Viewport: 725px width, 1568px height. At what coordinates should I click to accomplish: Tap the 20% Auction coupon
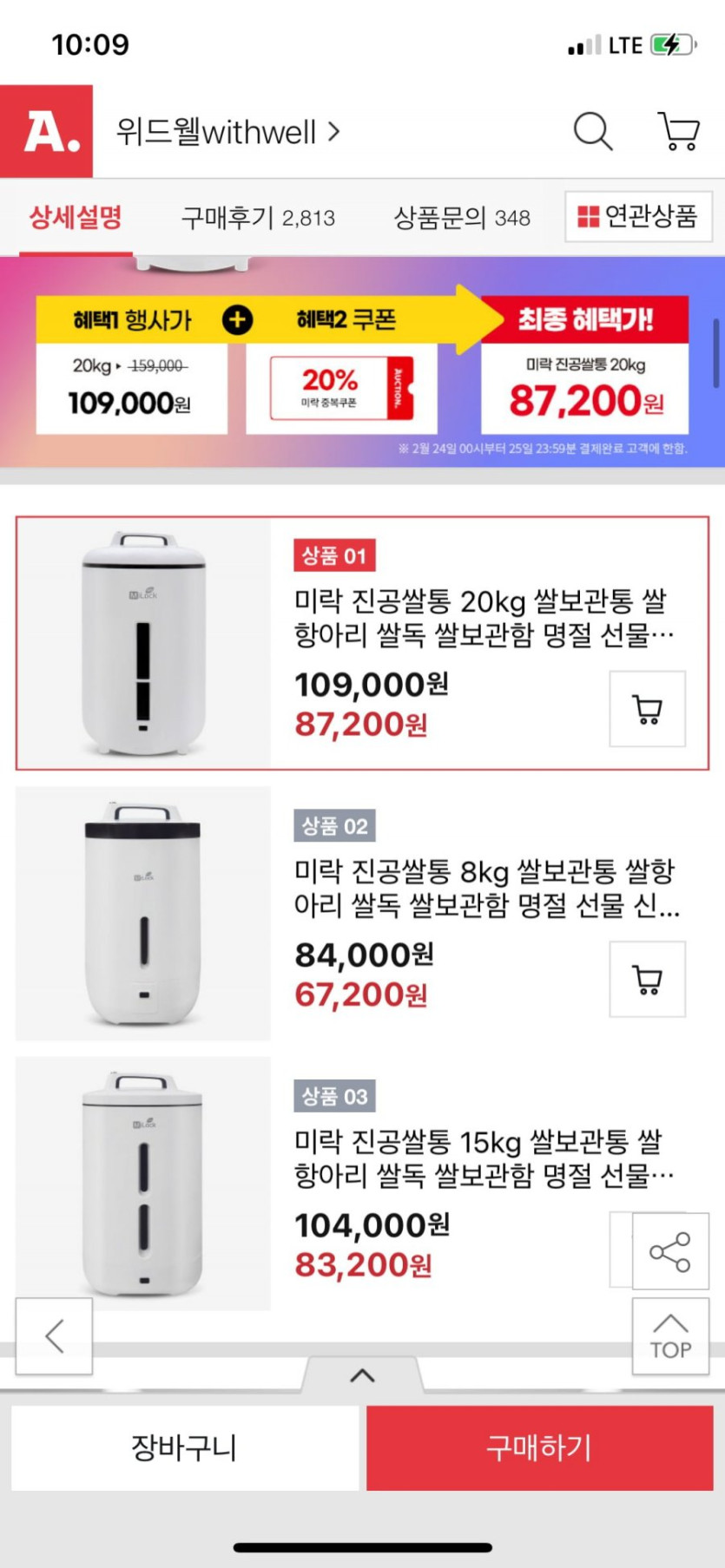click(x=341, y=389)
